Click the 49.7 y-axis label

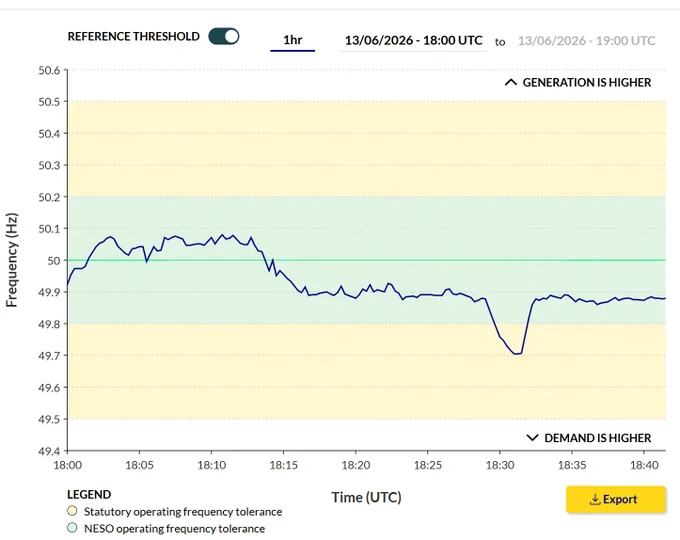pyautogui.click(x=49, y=356)
